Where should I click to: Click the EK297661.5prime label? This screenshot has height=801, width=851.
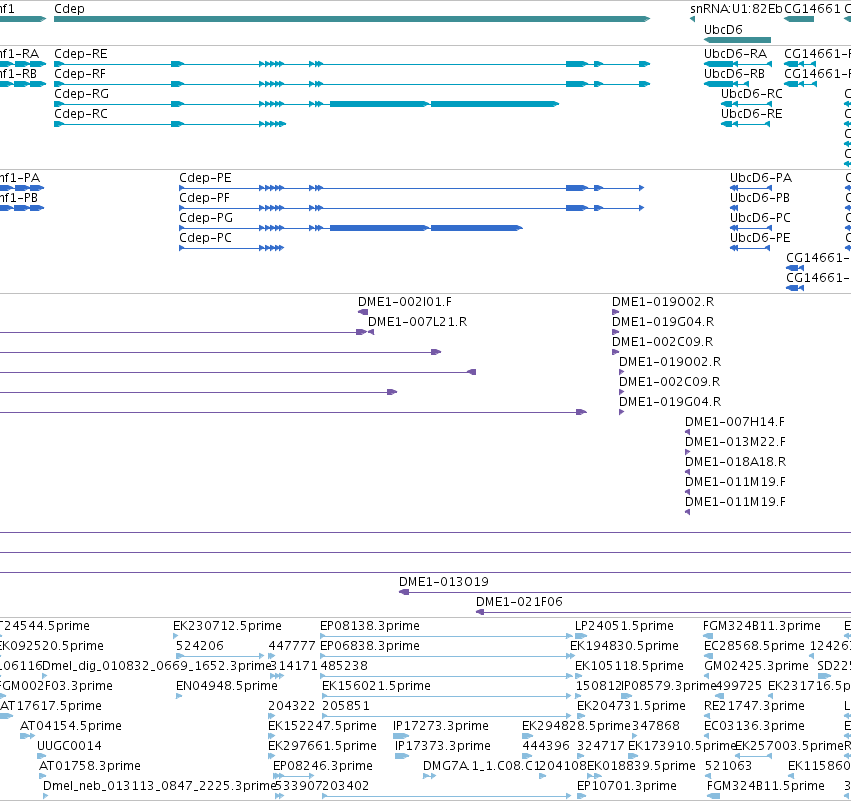click(322, 746)
